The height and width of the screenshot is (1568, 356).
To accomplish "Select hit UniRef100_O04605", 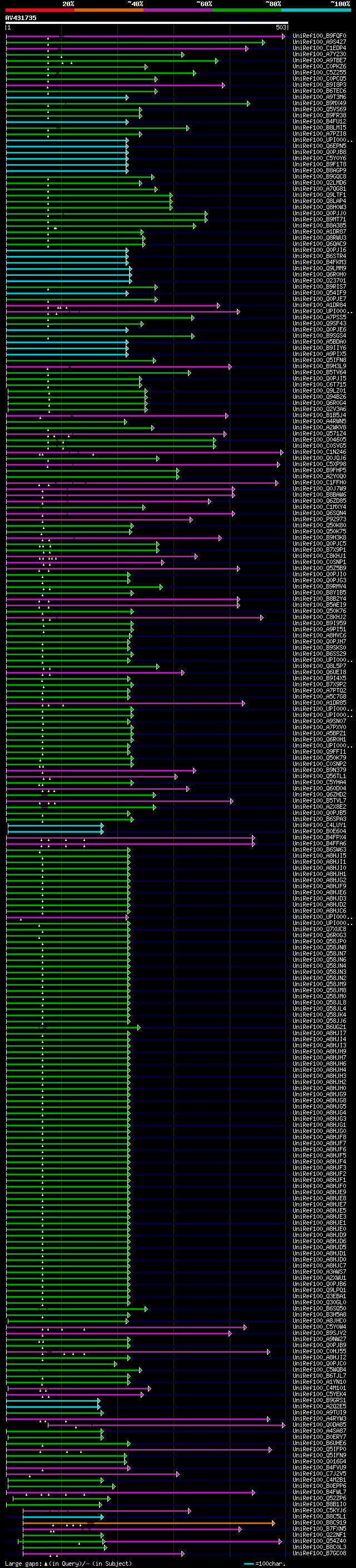I will [319, 439].
